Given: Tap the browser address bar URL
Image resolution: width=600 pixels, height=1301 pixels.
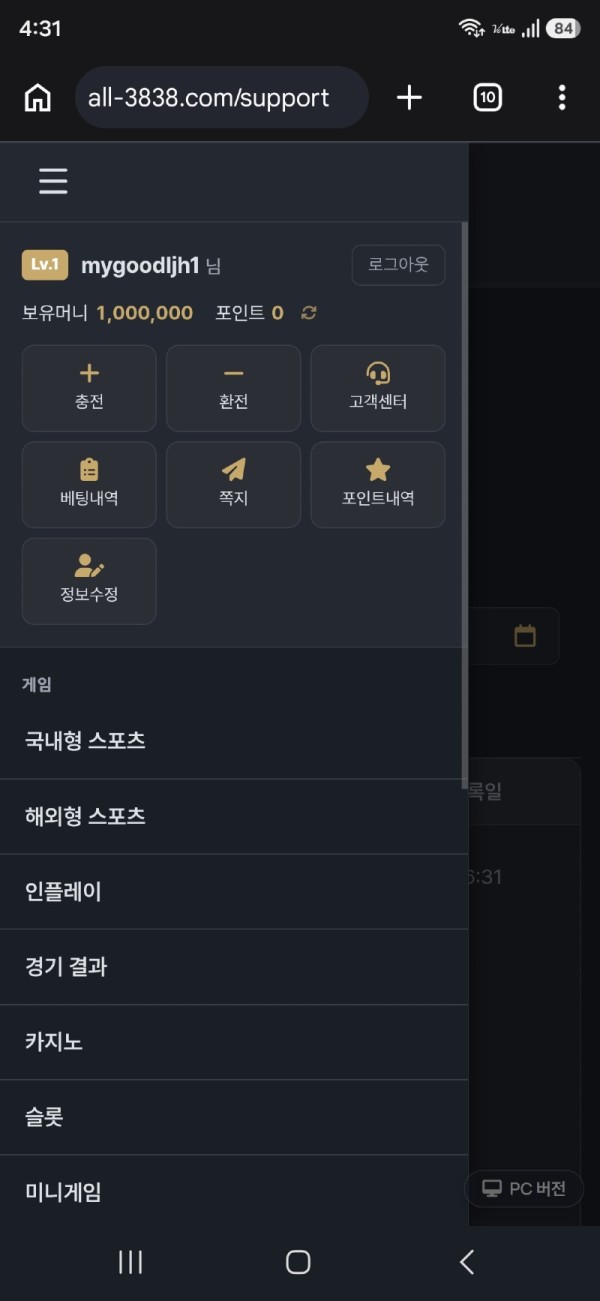Looking at the screenshot, I should [x=222, y=97].
